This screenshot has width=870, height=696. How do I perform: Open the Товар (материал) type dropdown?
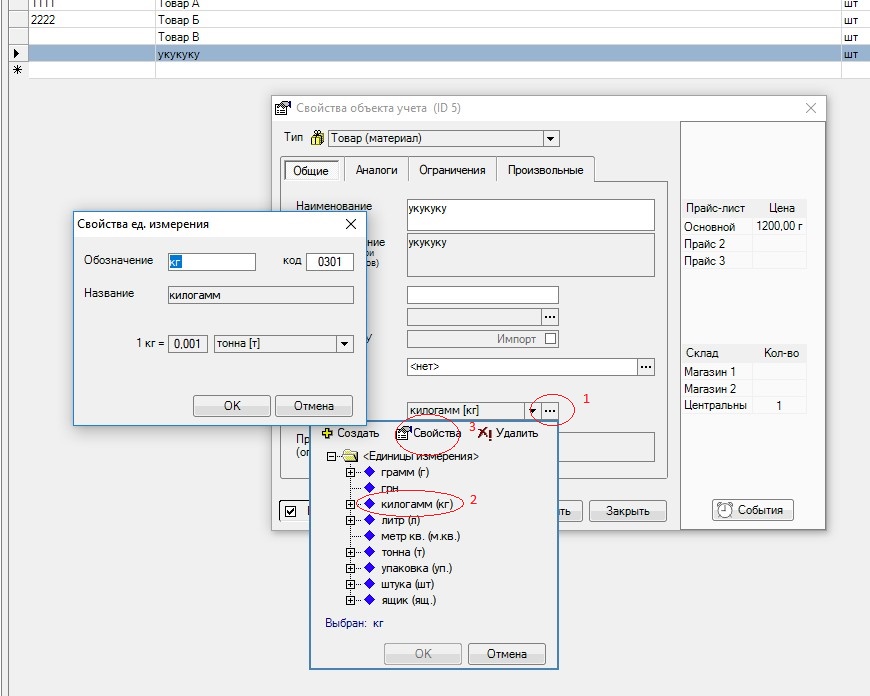click(x=550, y=138)
